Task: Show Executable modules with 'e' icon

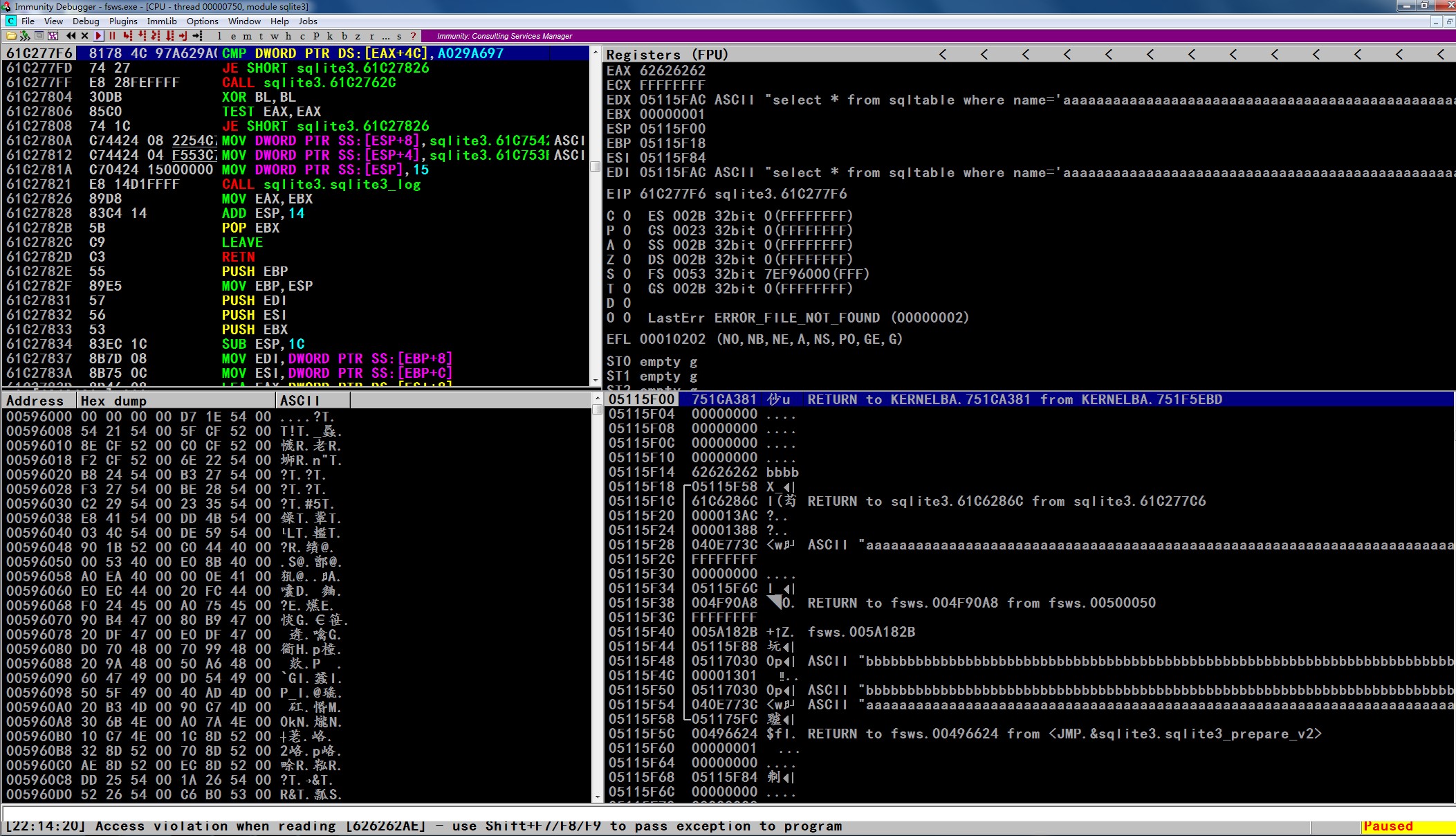Action: pyautogui.click(x=233, y=36)
